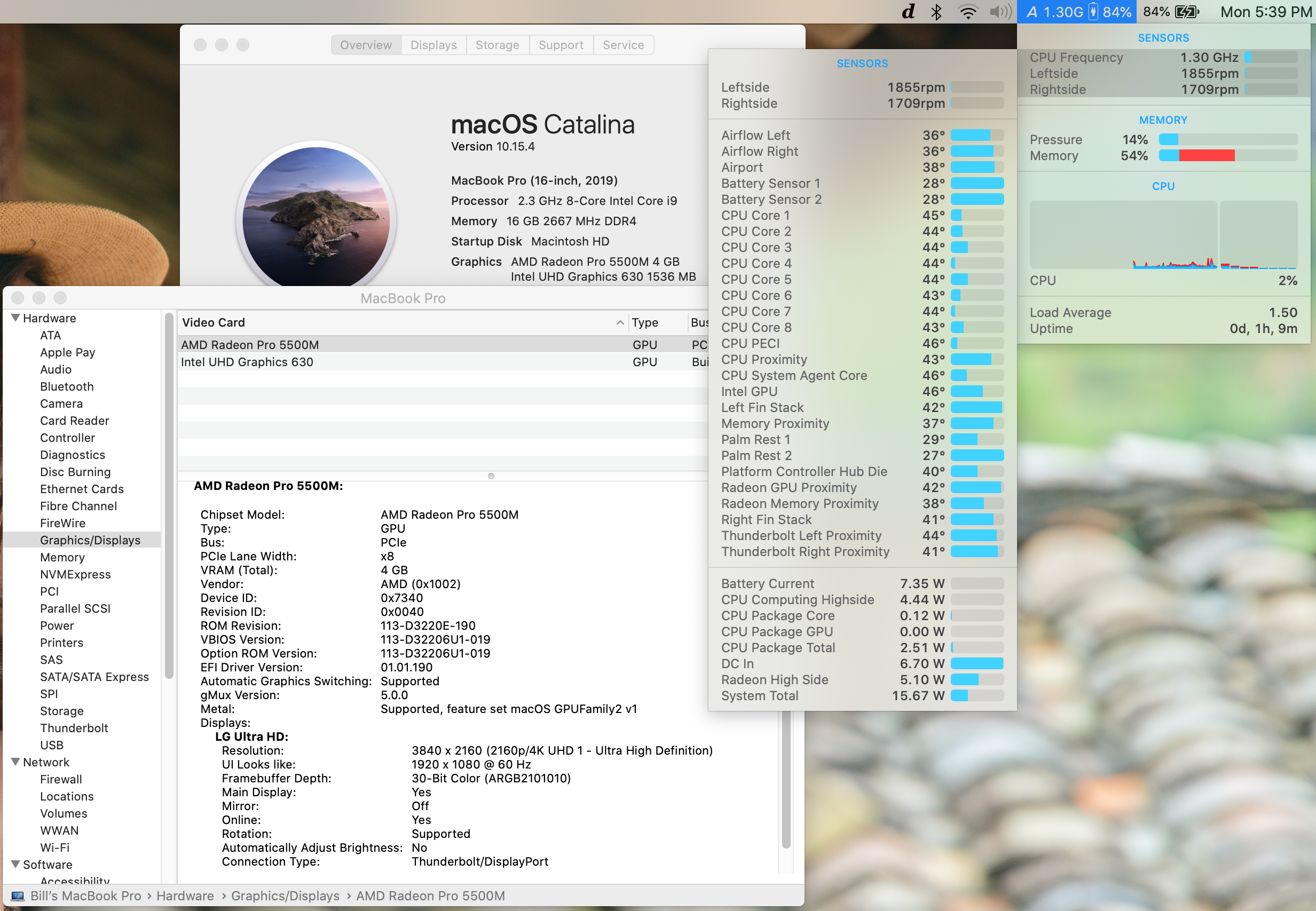The image size is (1316, 911).
Task: Select Thunderbolt in the Hardware sidebar
Action: click(x=74, y=728)
